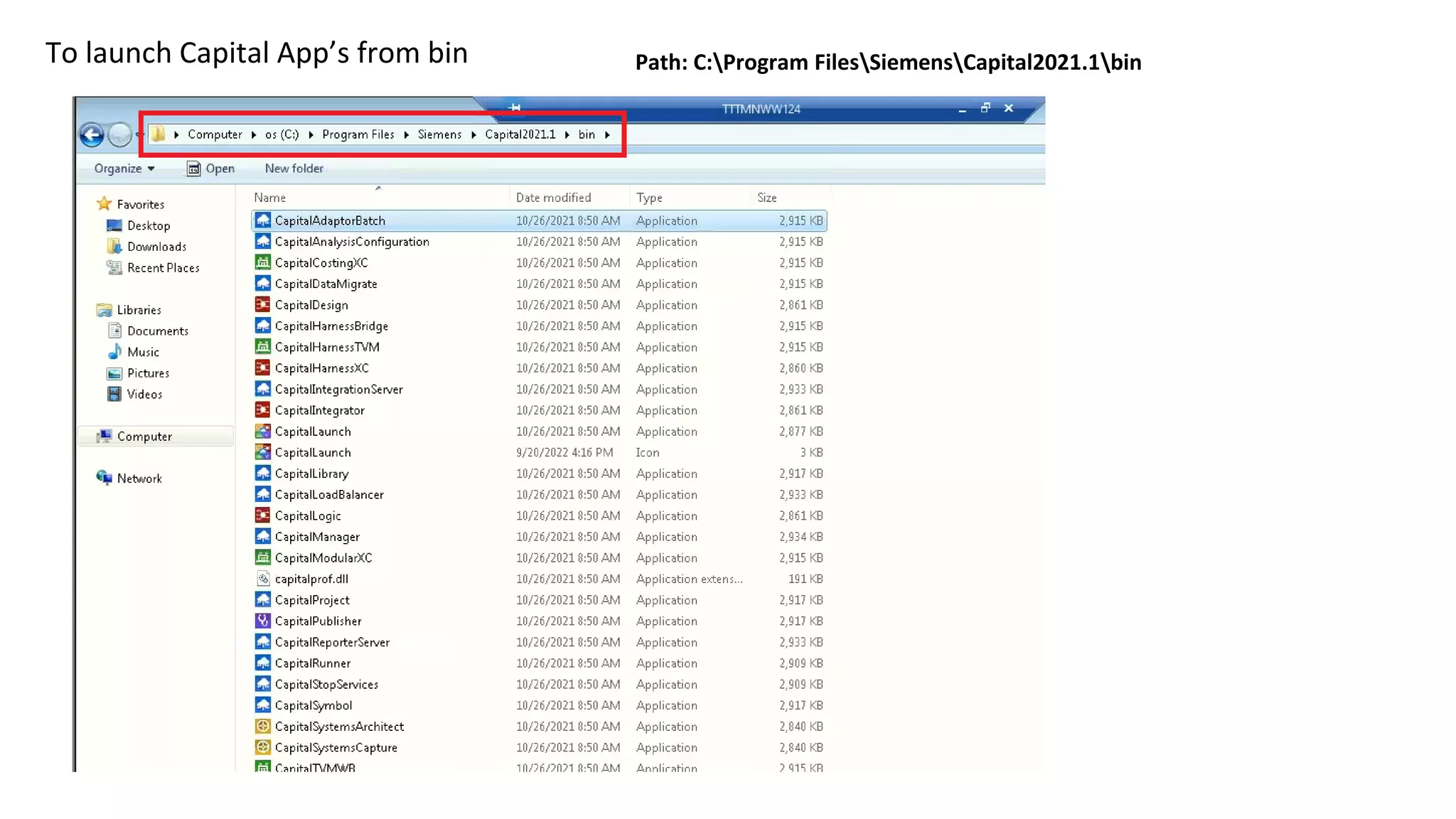
Task: Click the Videos library film icon
Action: 114,394
